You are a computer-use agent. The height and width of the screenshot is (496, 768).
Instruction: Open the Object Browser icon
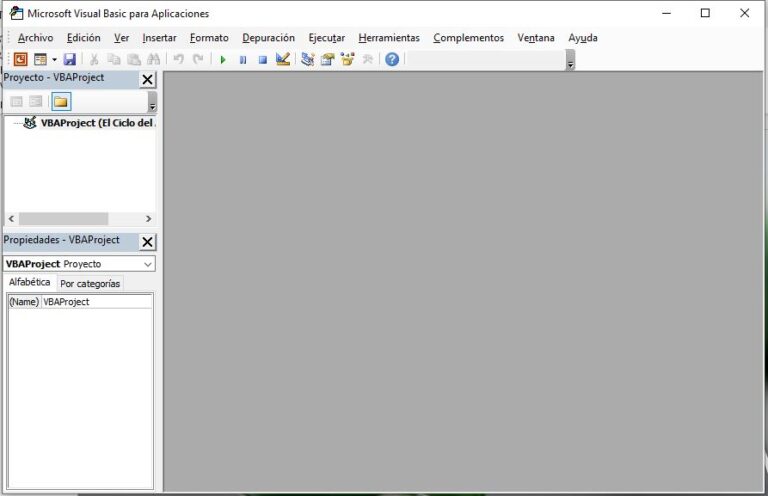[x=348, y=59]
